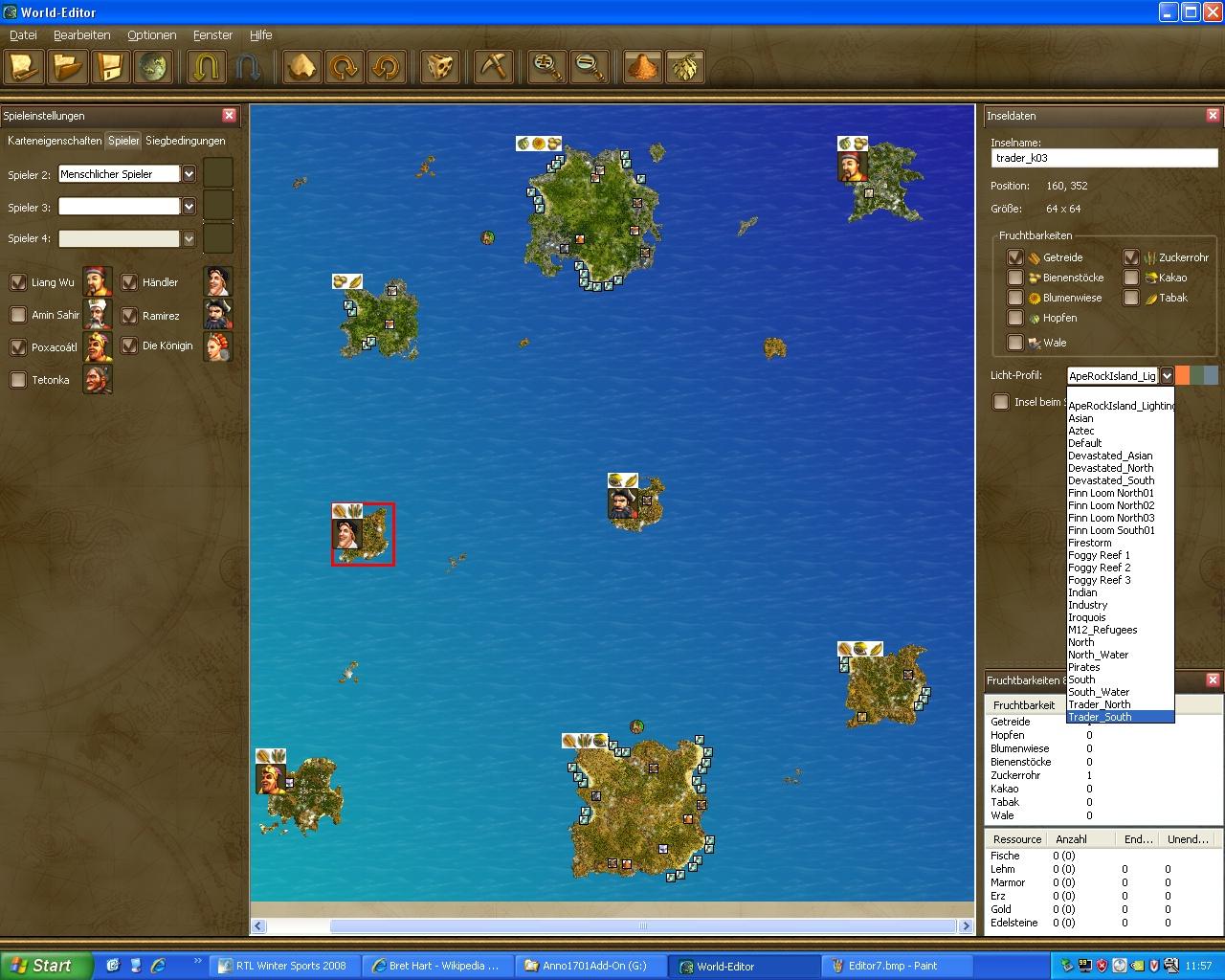The height and width of the screenshot is (980, 1225).
Task: Open the Optionen menu
Action: [x=152, y=35]
